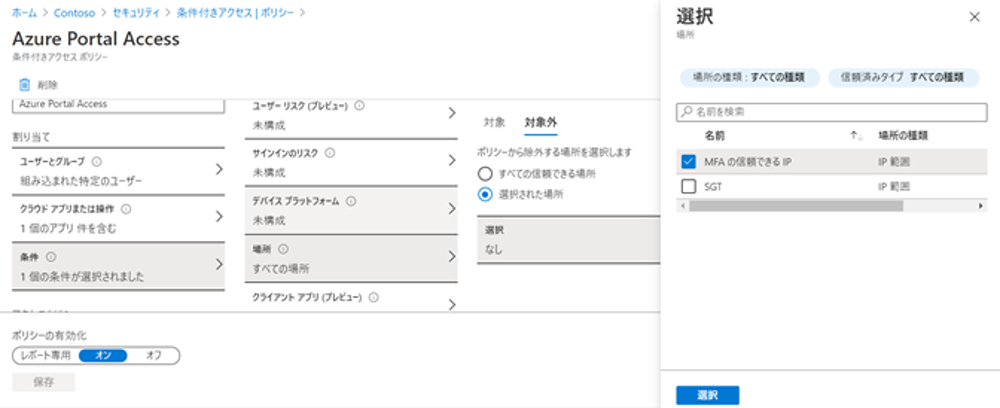
Task: Focus the 名前を検索 search field
Action: 831,112
